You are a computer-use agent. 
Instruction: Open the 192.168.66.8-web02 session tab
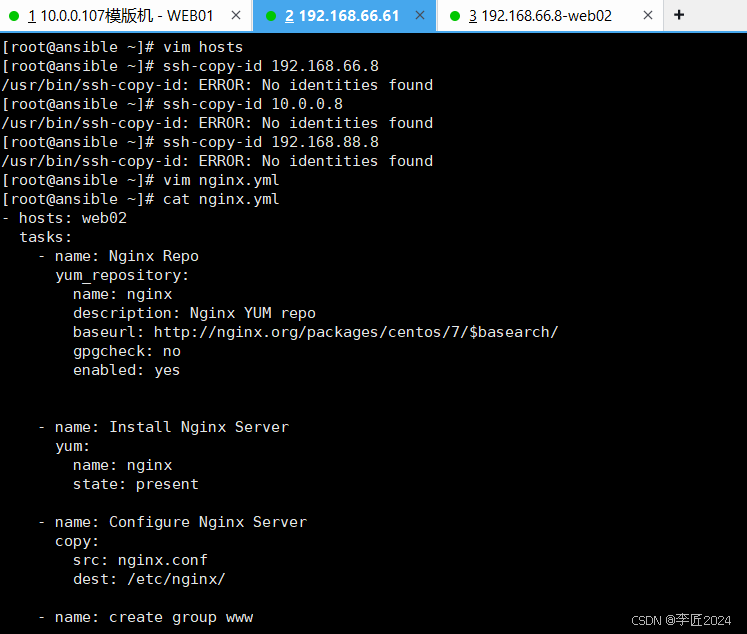[x=550, y=16]
